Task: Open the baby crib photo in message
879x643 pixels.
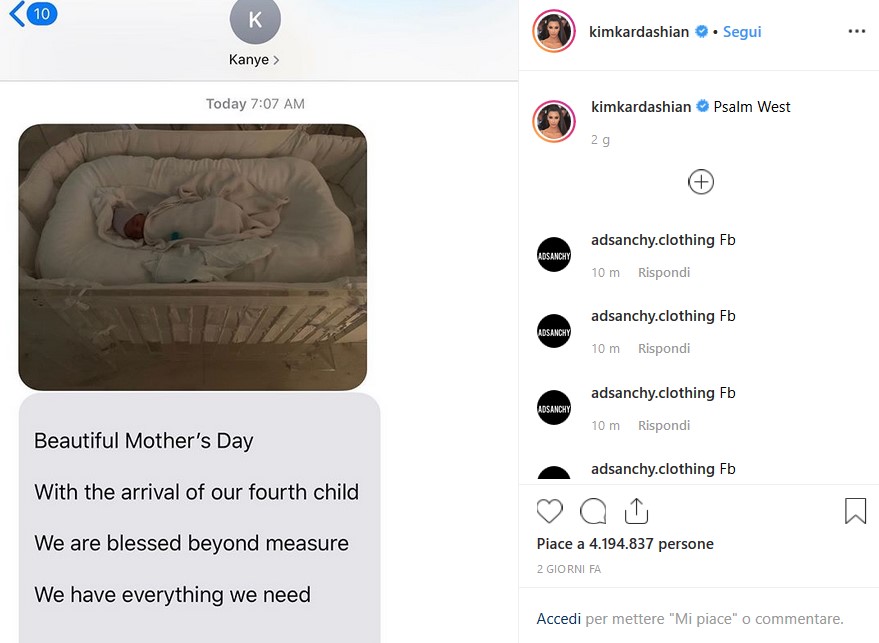Action: (193, 257)
